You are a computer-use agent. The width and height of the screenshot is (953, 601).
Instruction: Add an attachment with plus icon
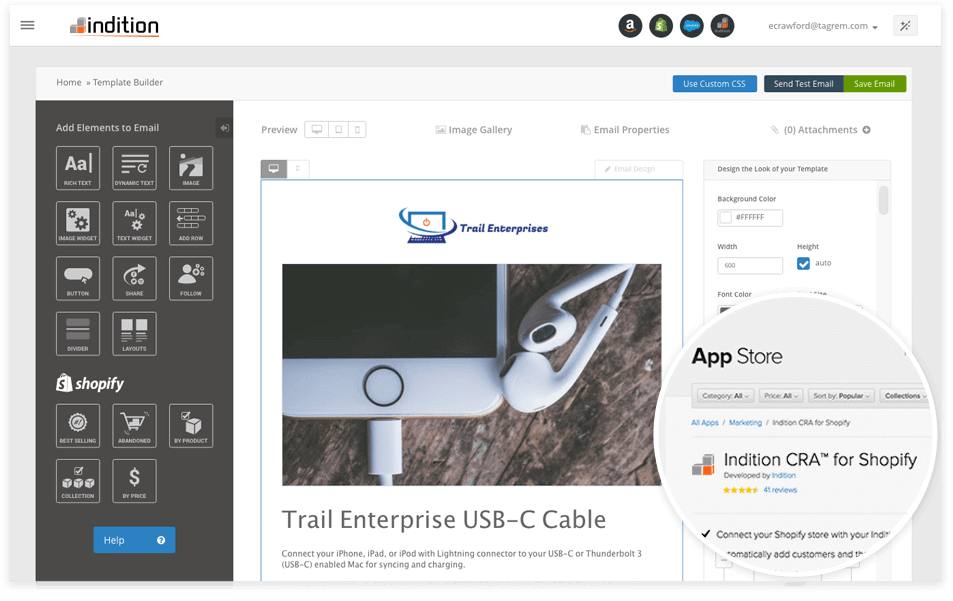click(867, 129)
